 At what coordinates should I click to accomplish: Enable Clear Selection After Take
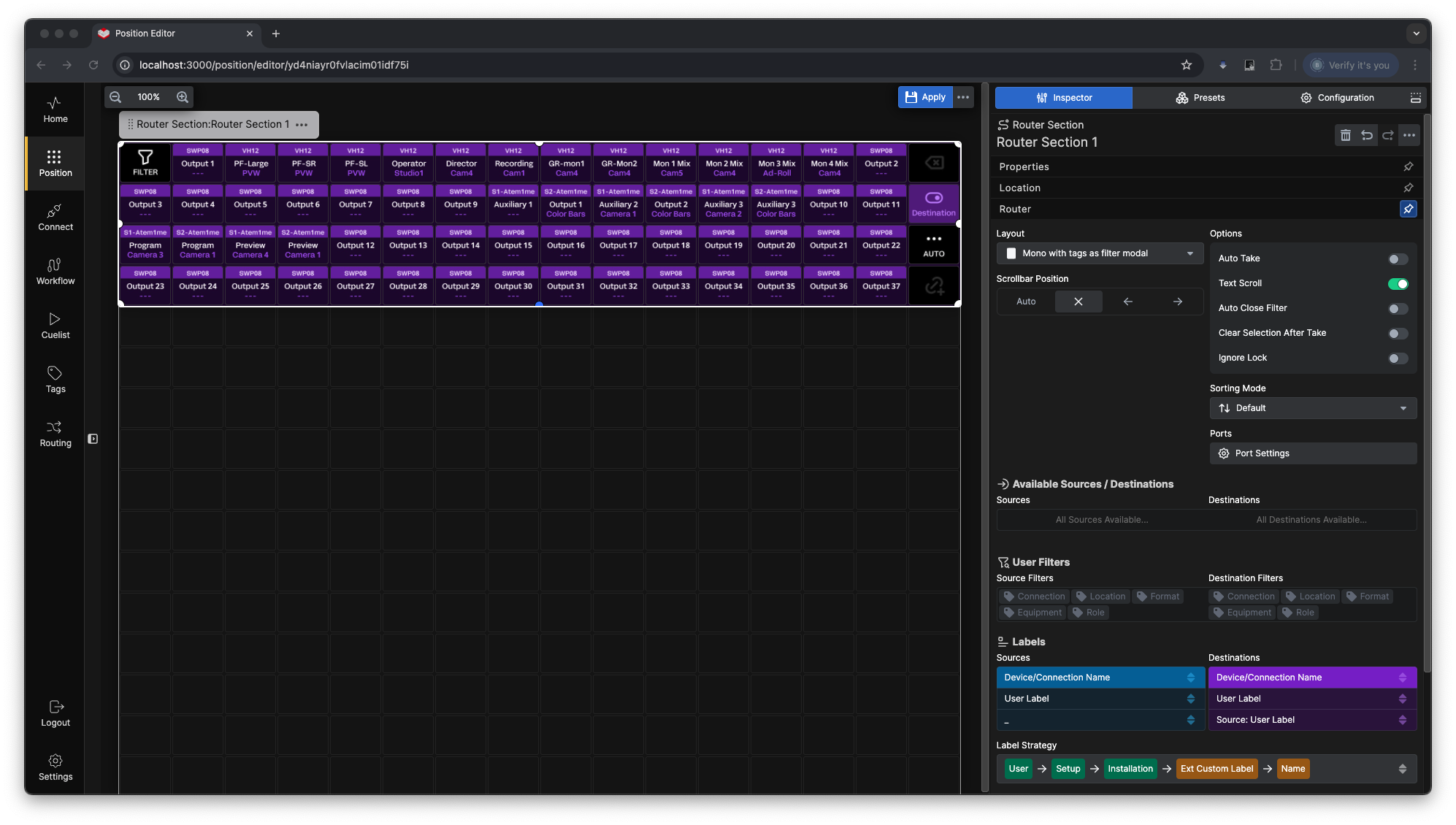pyautogui.click(x=1398, y=334)
